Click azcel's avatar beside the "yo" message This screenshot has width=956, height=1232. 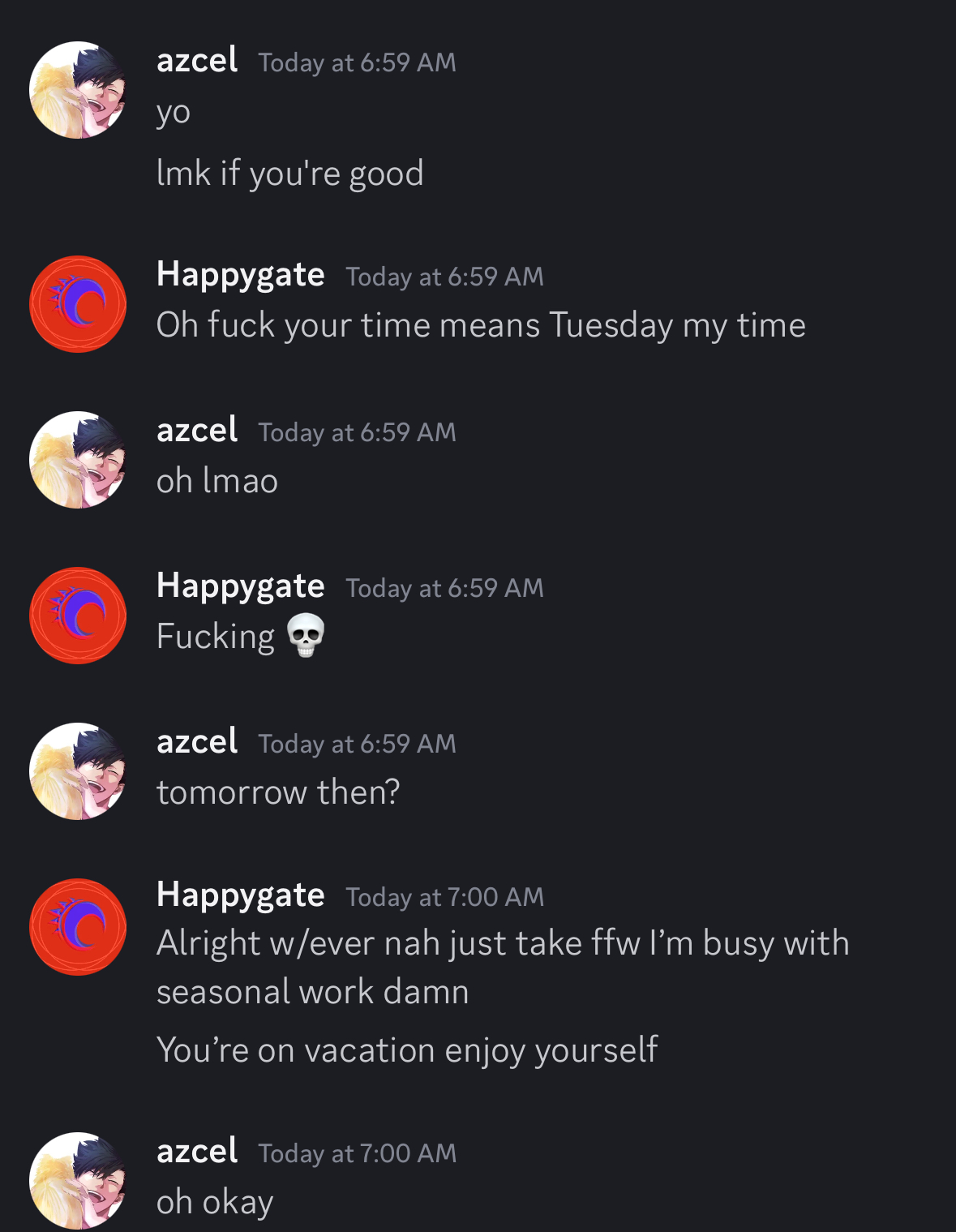point(78,90)
